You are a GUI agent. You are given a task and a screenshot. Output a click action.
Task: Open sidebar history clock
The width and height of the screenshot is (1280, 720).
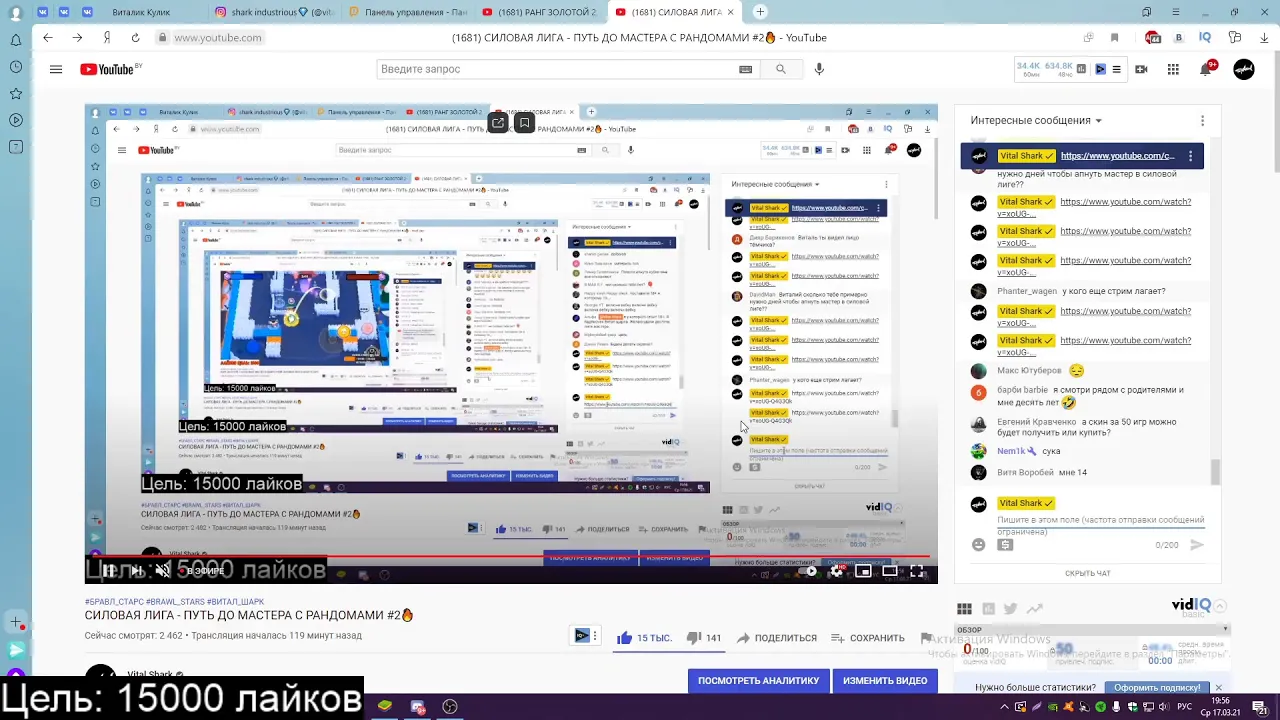[16, 67]
